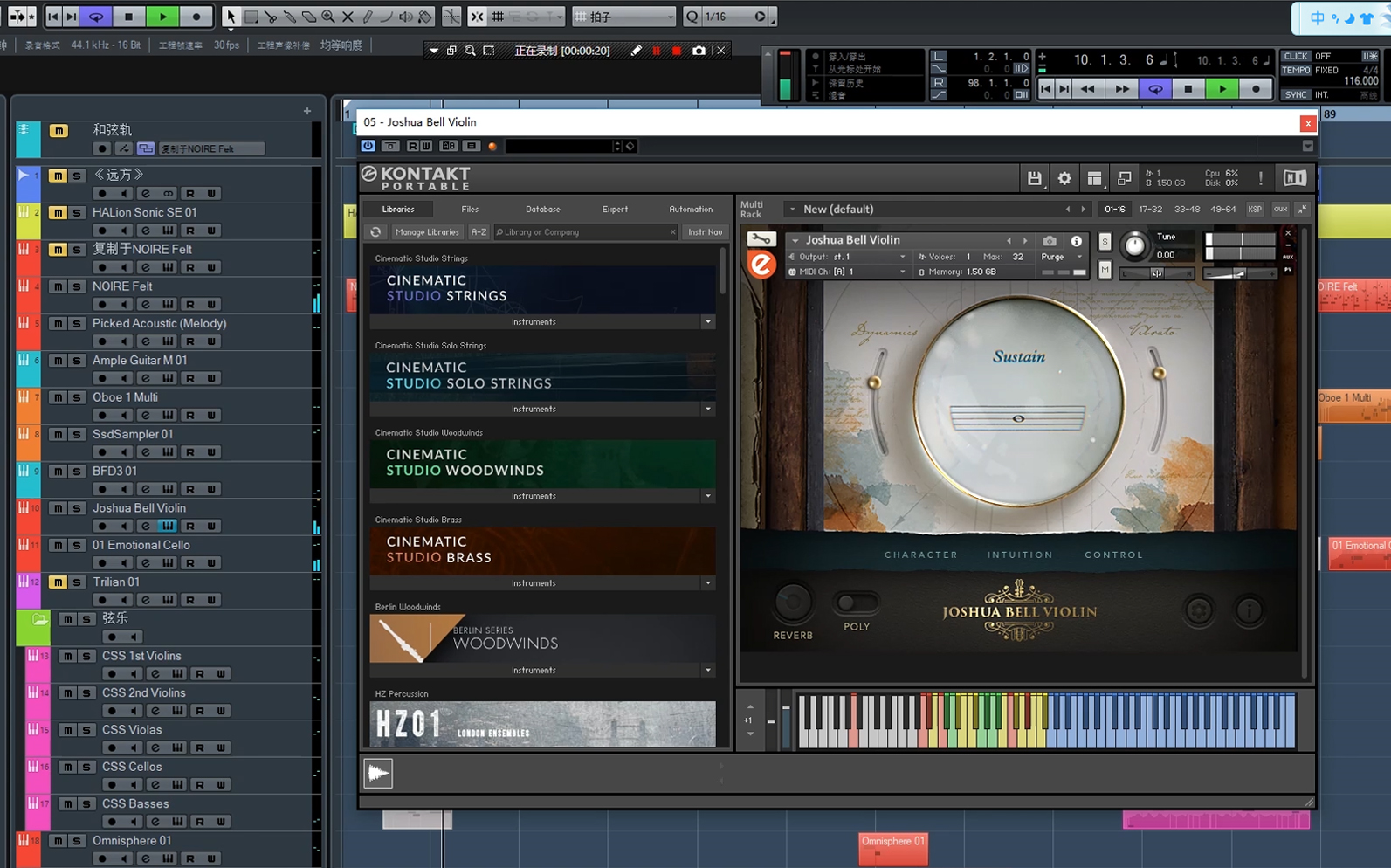Click the Library or Company search field
Viewport: 1391px width, 868px height.
point(585,232)
